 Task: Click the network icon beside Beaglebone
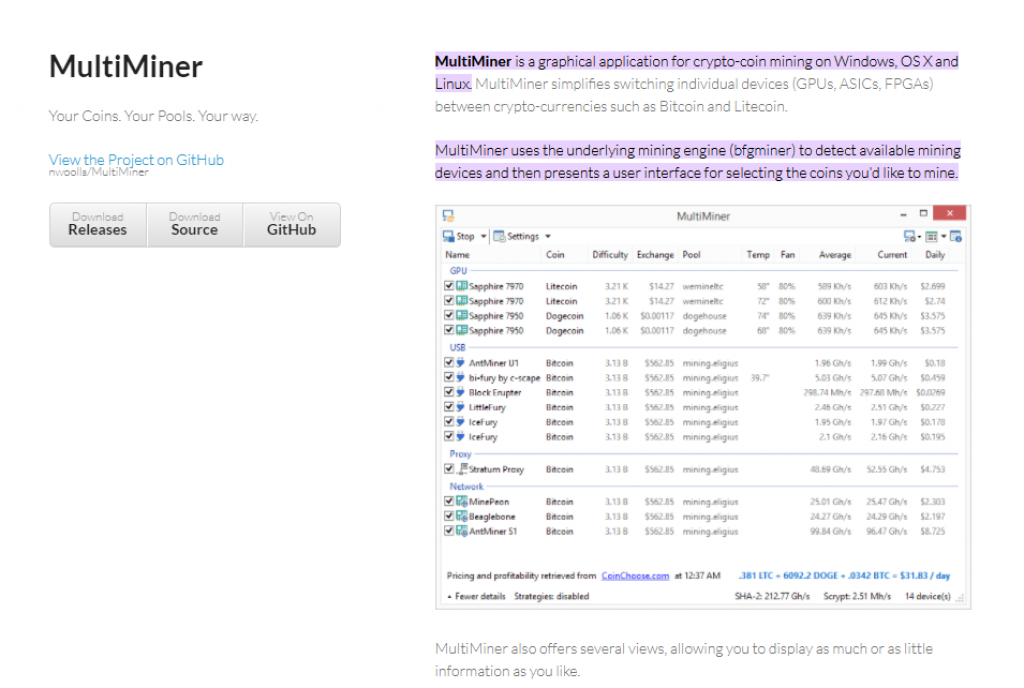pos(462,516)
